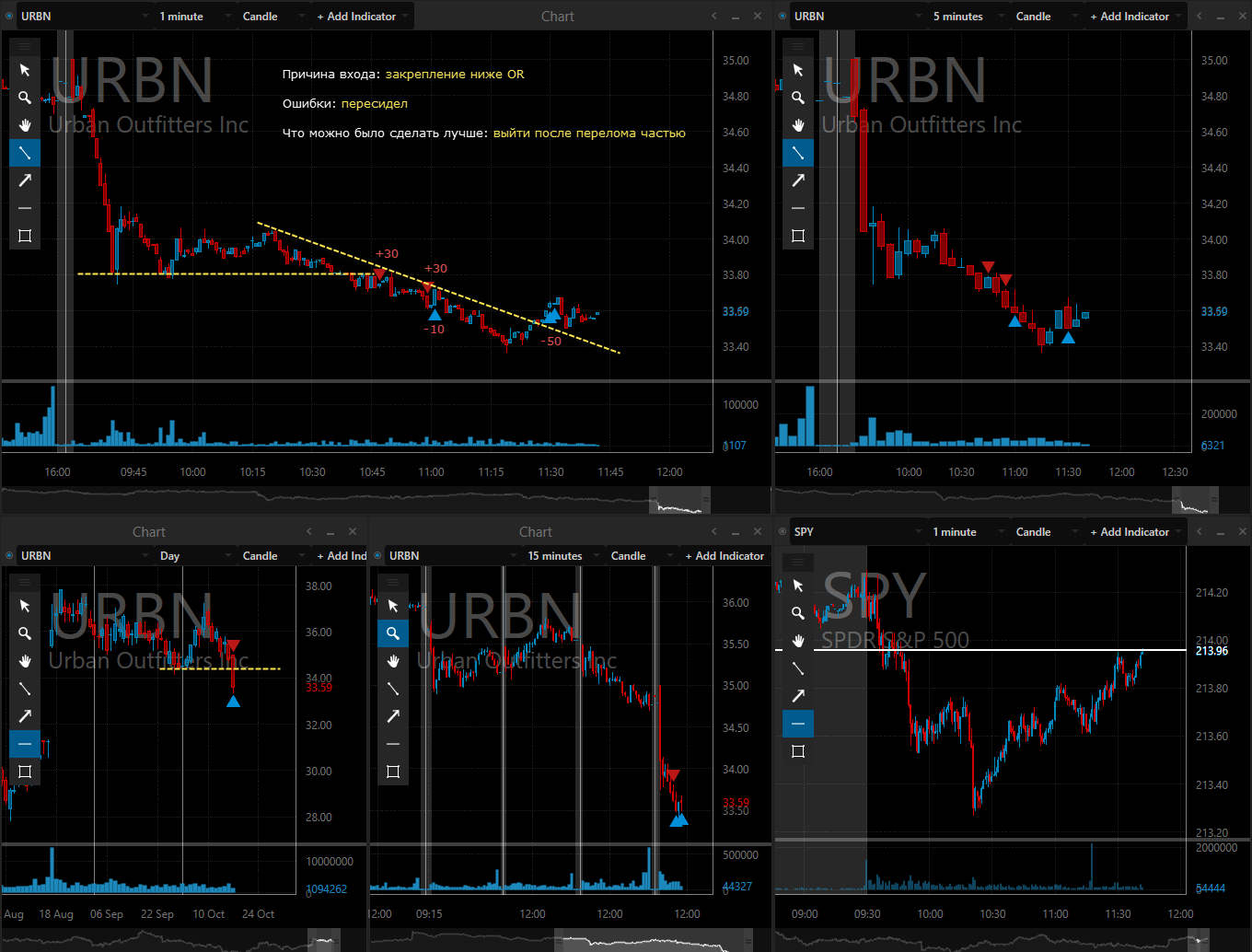Select the zoom tool in URBN 15 minutes chart
The height and width of the screenshot is (952, 1252).
(393, 633)
